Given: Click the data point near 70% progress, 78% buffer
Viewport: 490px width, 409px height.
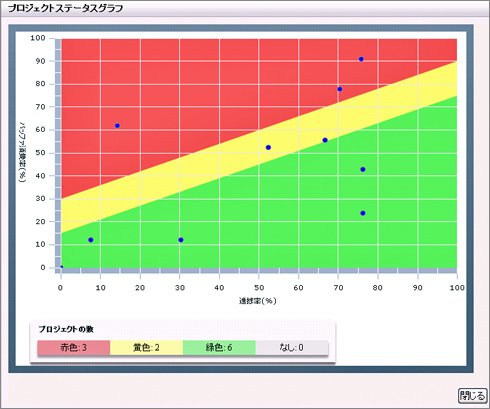Looking at the screenshot, I should pos(340,89).
